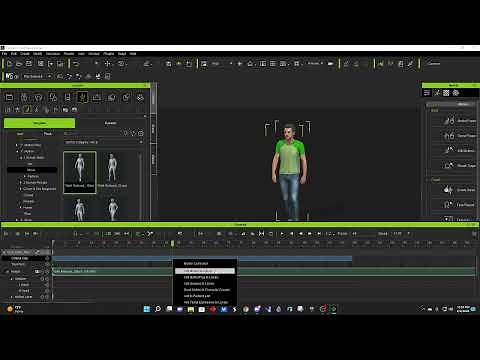Image resolution: width=480 pixels, height=360 pixels.
Task: Select the highlighted Motion sub-category icon
Action: tap(28, 109)
